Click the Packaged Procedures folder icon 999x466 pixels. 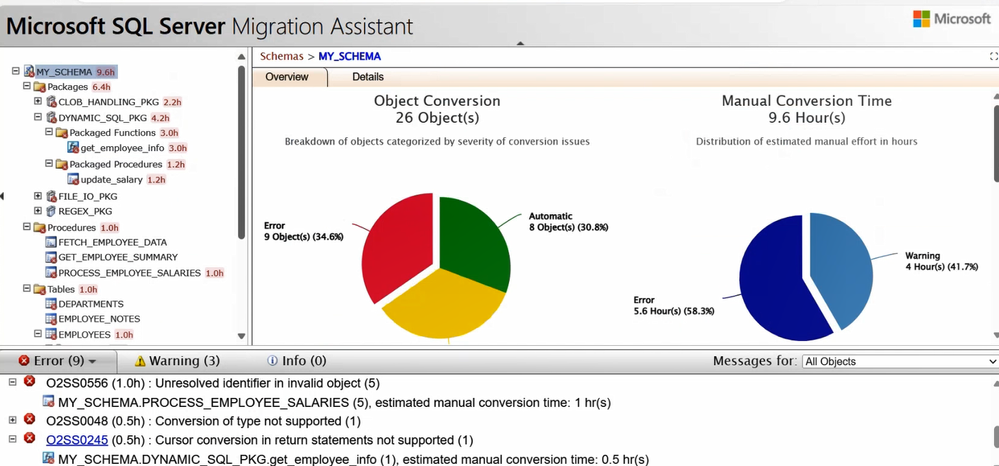point(62,164)
